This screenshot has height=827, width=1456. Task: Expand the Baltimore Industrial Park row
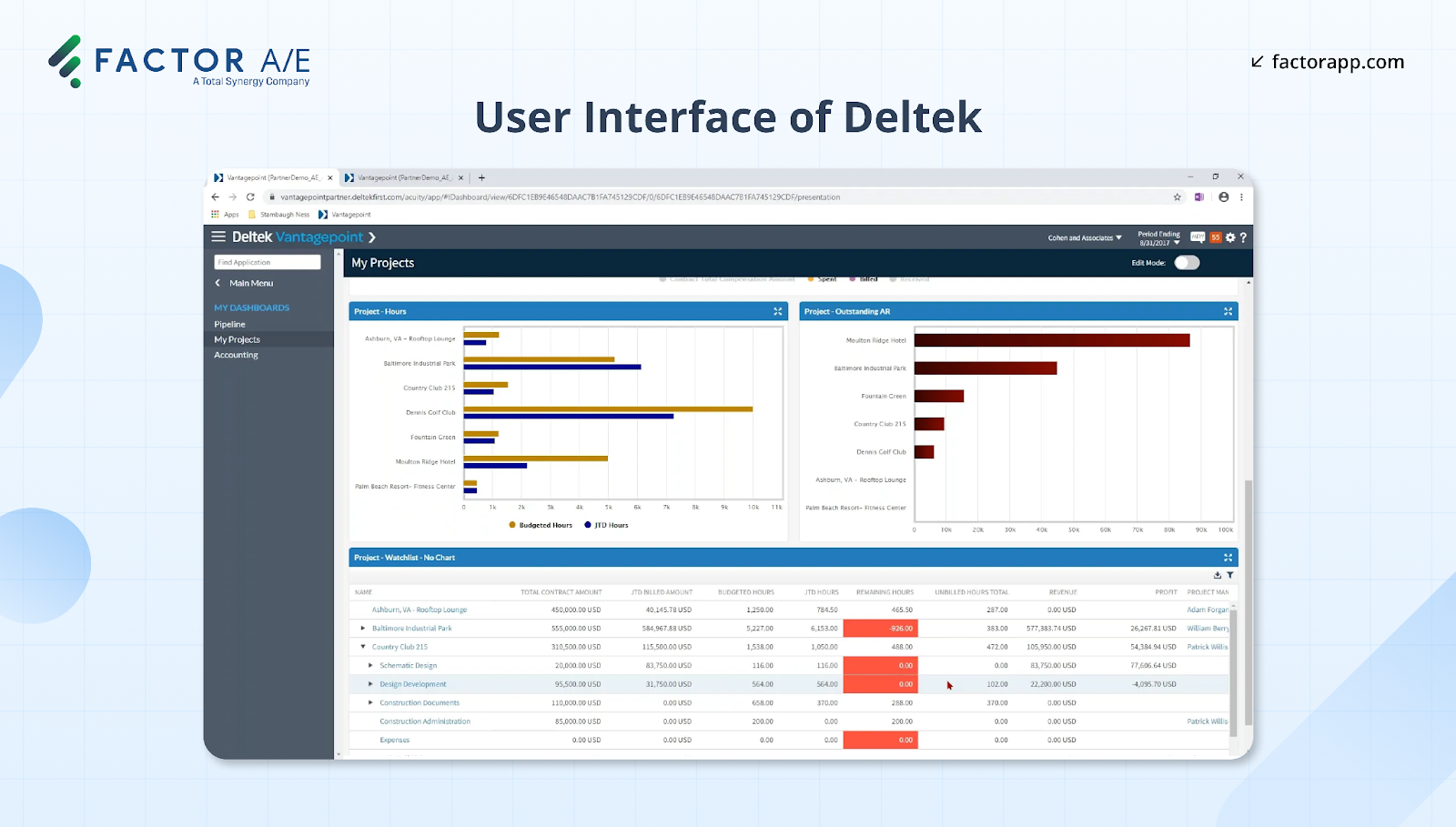click(361, 628)
